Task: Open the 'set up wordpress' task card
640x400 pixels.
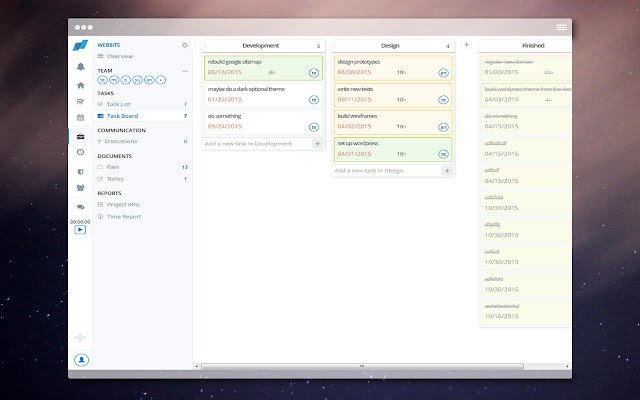Action: click(x=393, y=149)
